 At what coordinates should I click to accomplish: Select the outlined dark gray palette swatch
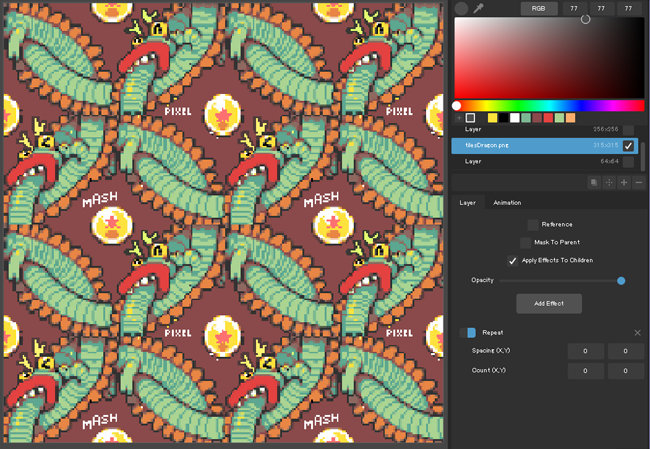(x=470, y=118)
